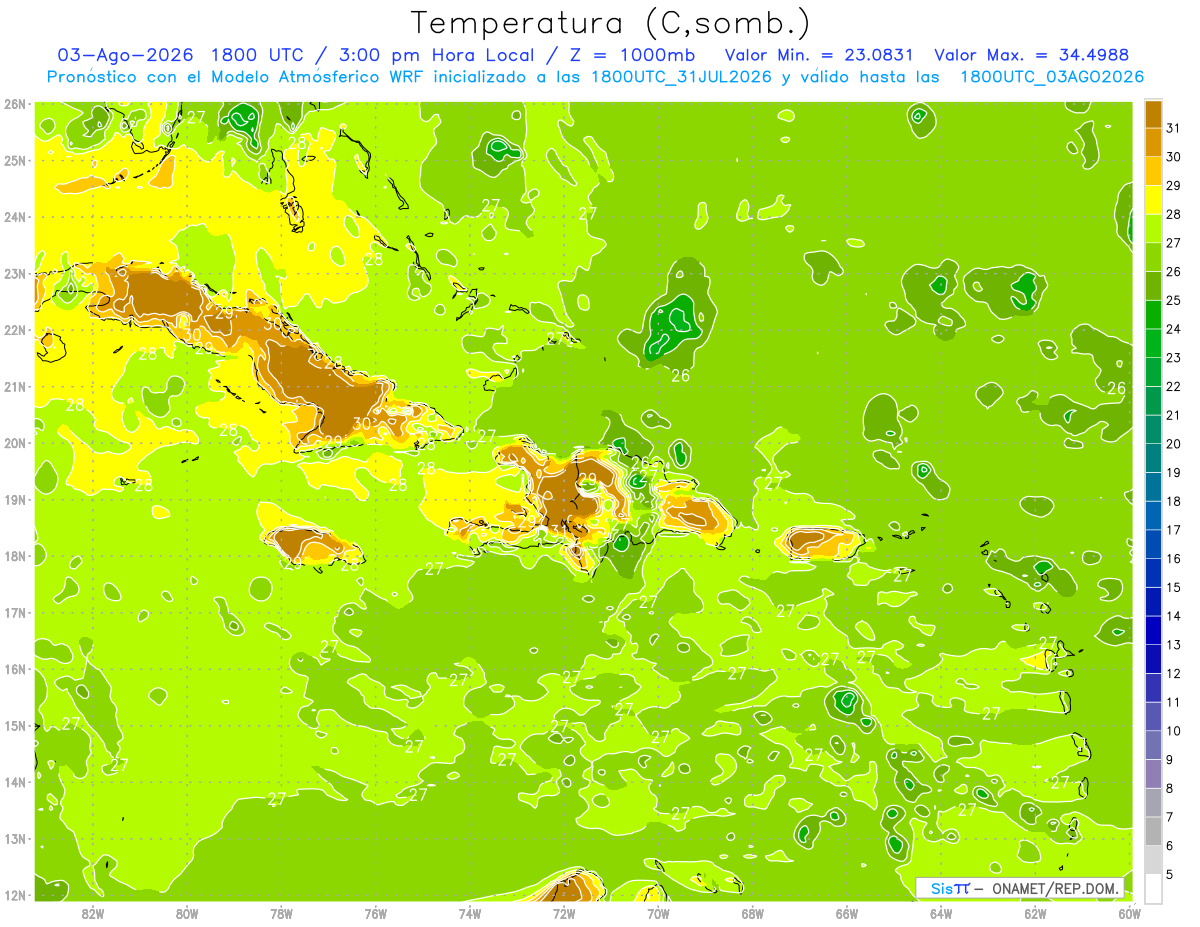This screenshot has height=927, width=1200.
Task: Click the "13N" latitude axis label
Action: 15,838
